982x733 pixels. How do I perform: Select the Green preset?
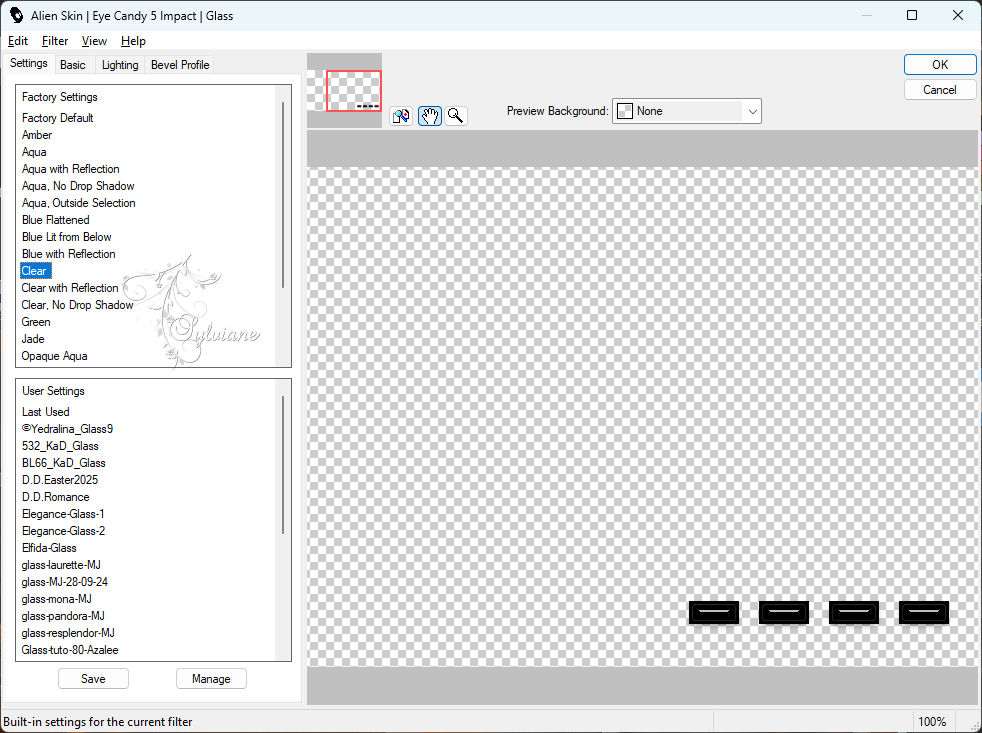(36, 321)
